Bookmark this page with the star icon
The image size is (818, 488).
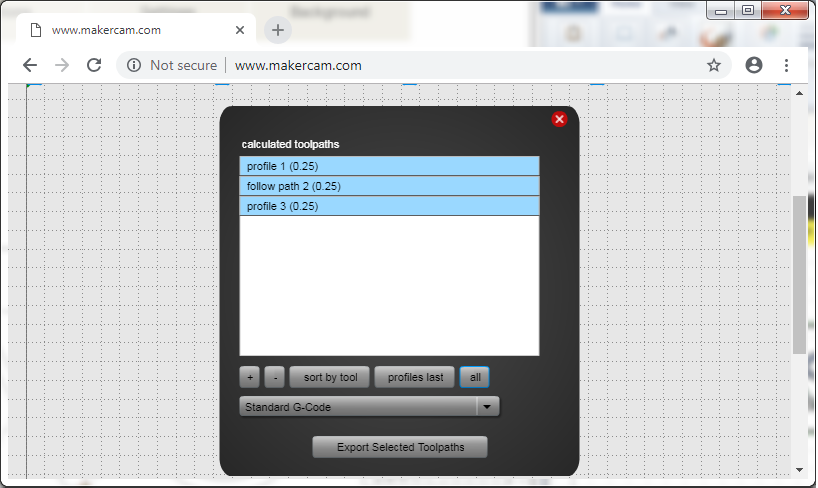tap(714, 65)
